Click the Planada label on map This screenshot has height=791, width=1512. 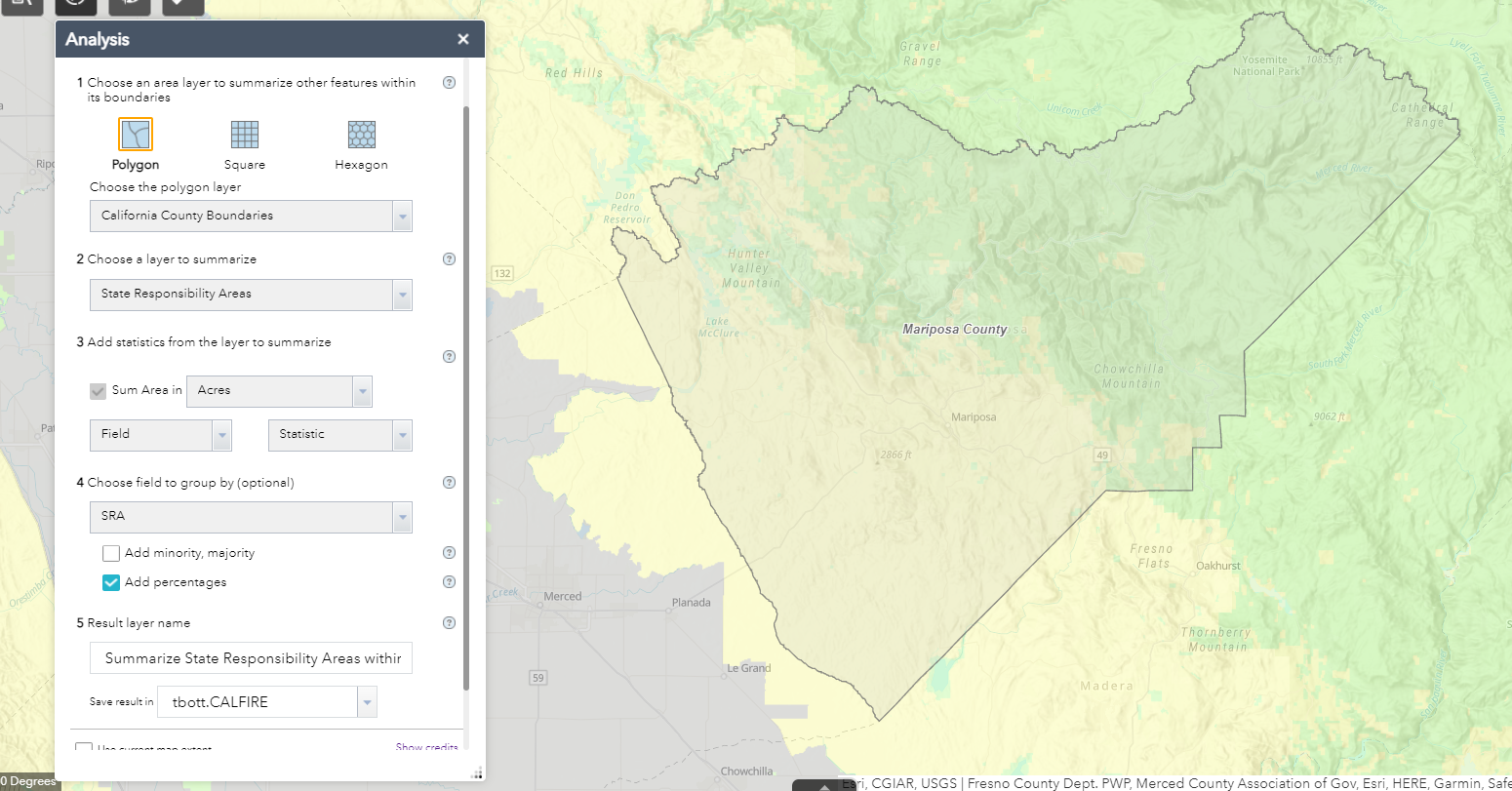[692, 602]
